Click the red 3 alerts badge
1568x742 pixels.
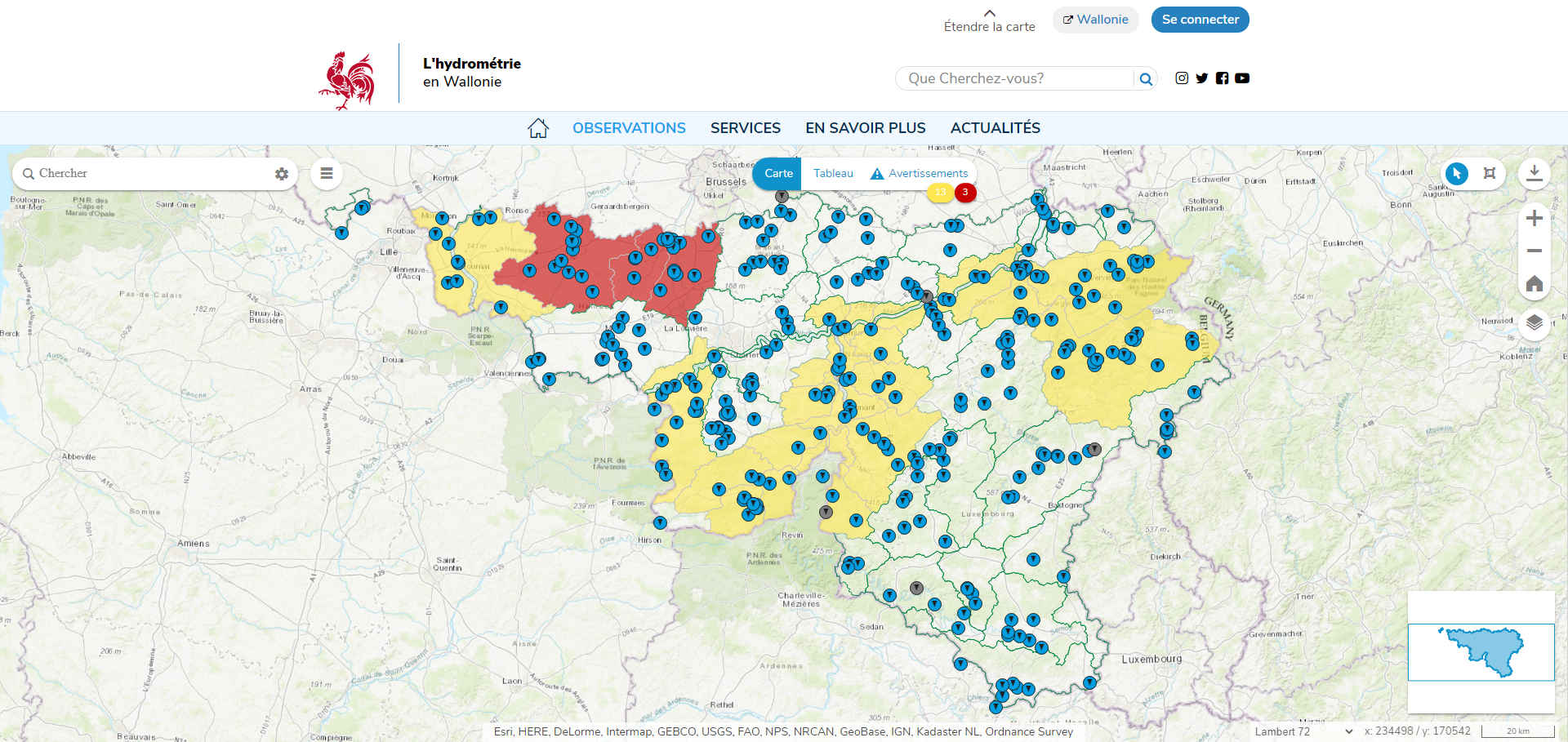[965, 193]
